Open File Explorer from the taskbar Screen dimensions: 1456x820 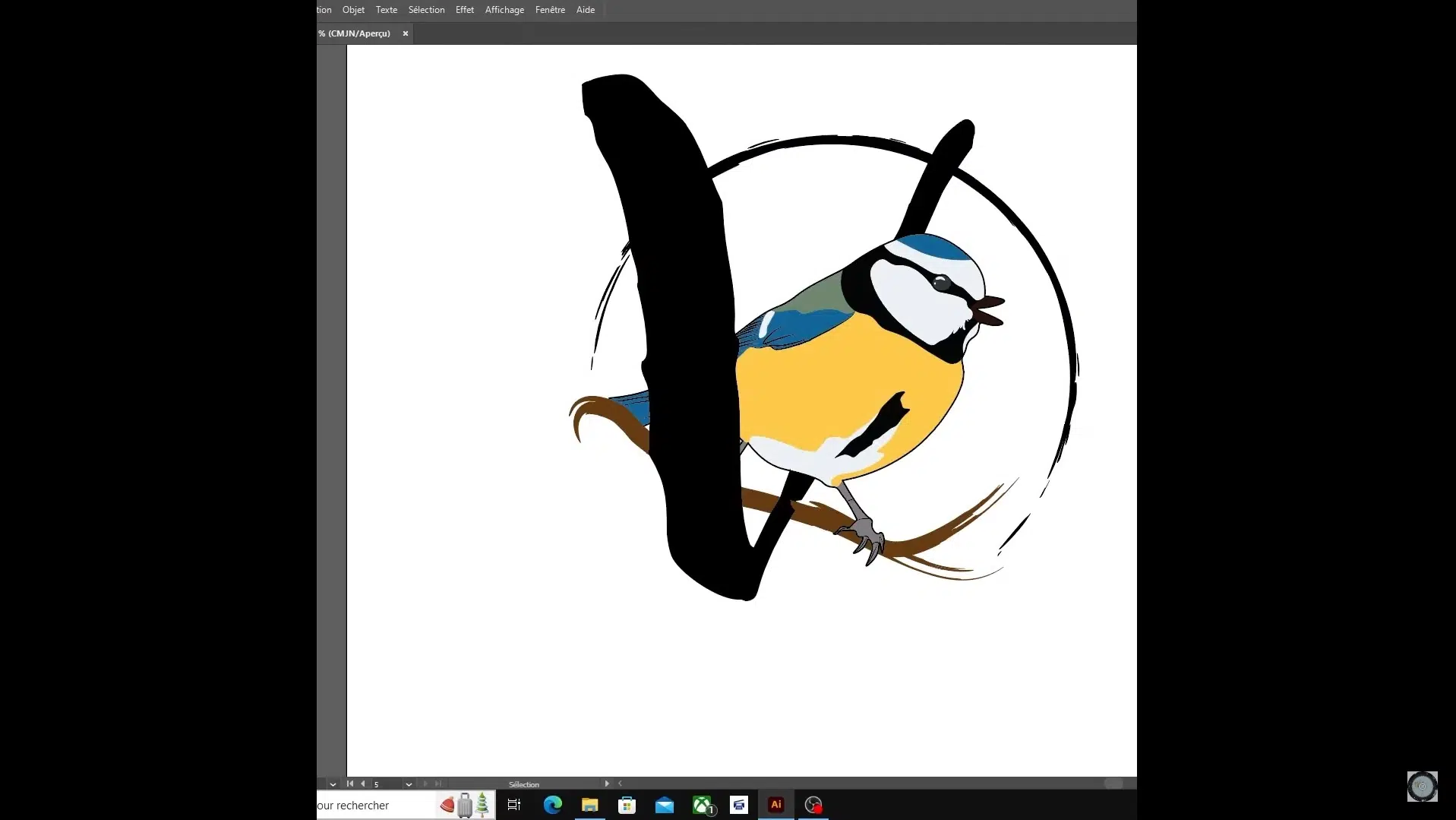tap(590, 805)
